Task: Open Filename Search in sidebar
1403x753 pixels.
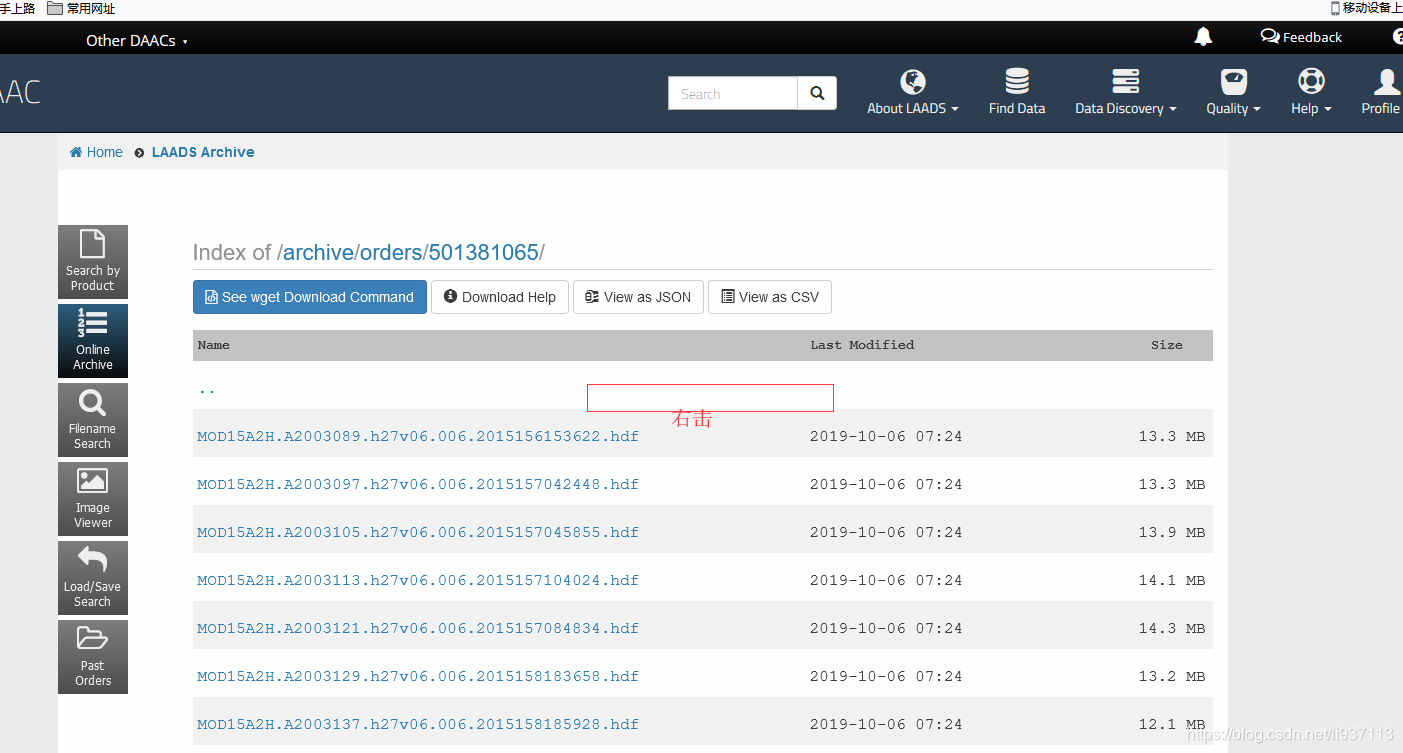Action: (93, 420)
